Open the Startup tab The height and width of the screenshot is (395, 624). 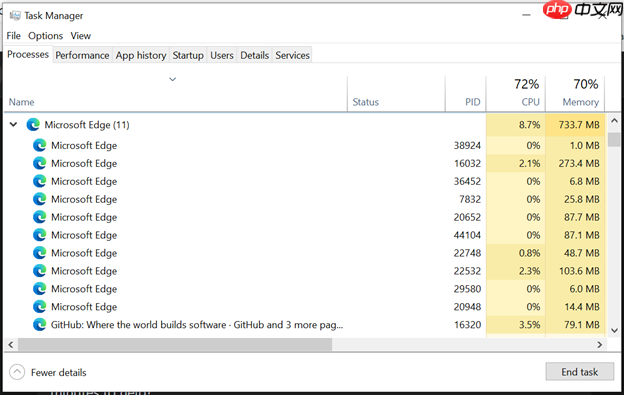tap(188, 55)
